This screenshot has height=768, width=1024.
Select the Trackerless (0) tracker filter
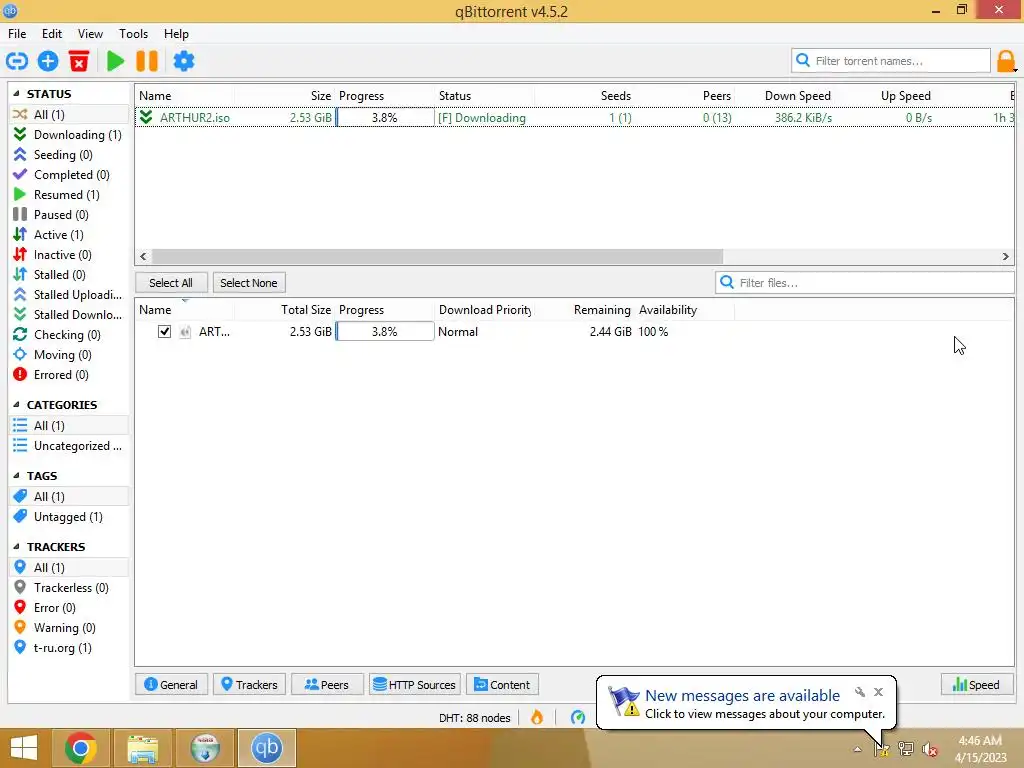click(x=68, y=588)
